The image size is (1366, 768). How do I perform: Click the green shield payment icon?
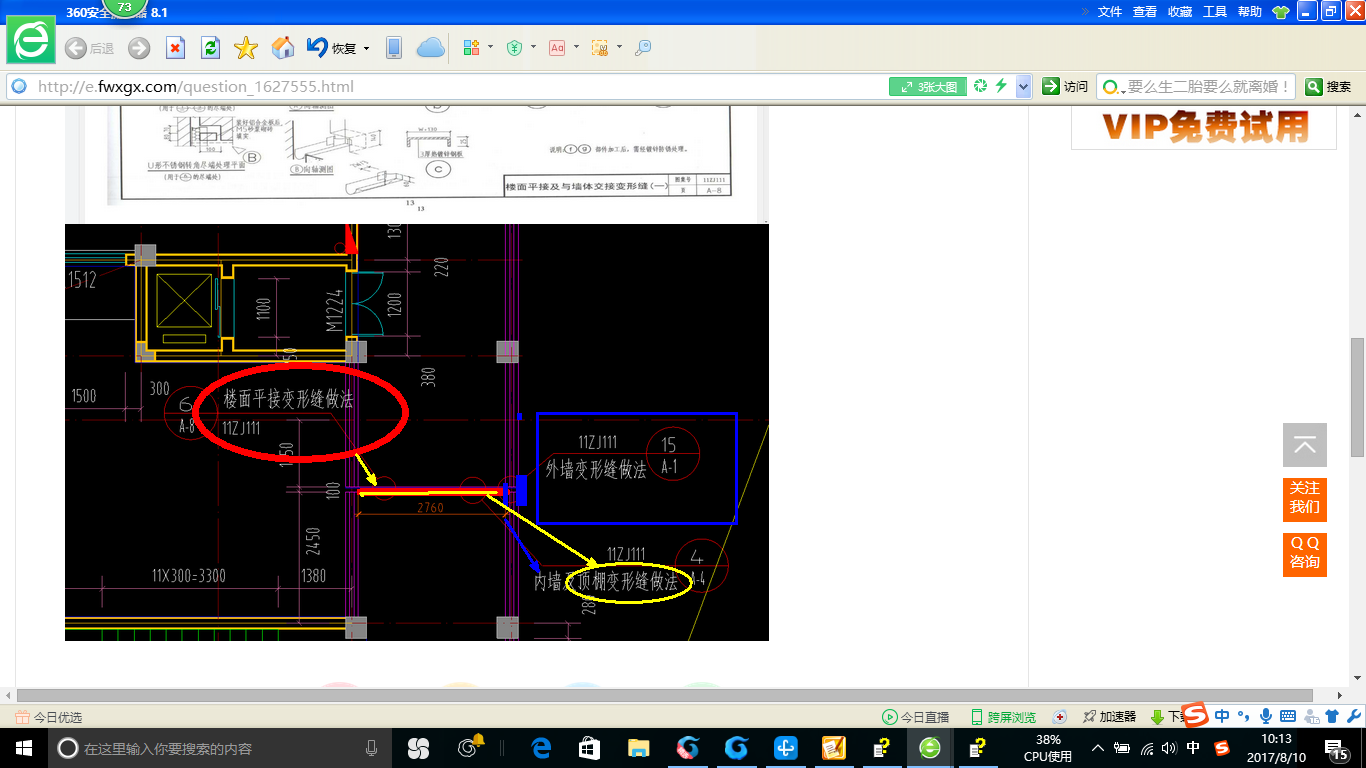pyautogui.click(x=515, y=48)
